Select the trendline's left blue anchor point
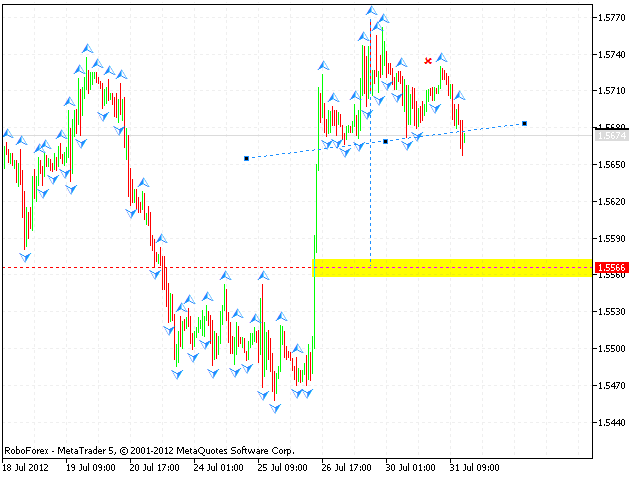 point(246,158)
